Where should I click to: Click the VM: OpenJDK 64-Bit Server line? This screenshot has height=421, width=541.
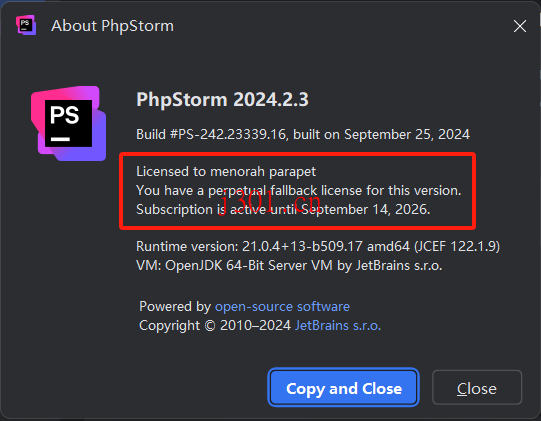click(x=289, y=265)
